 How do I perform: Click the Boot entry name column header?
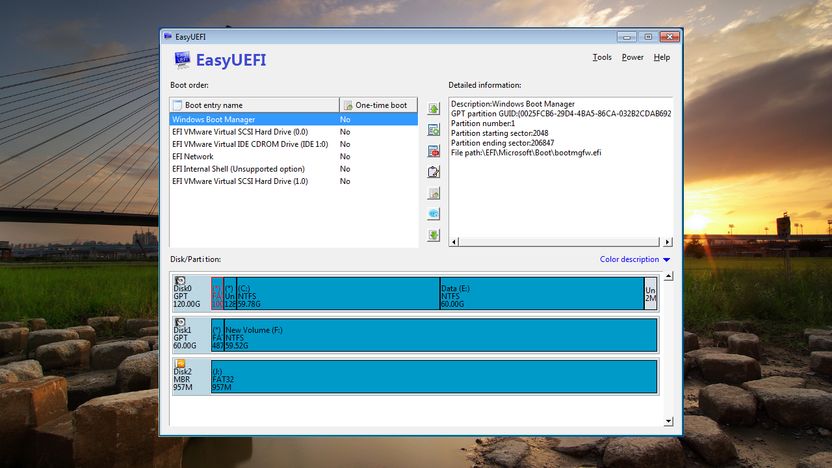(254, 105)
